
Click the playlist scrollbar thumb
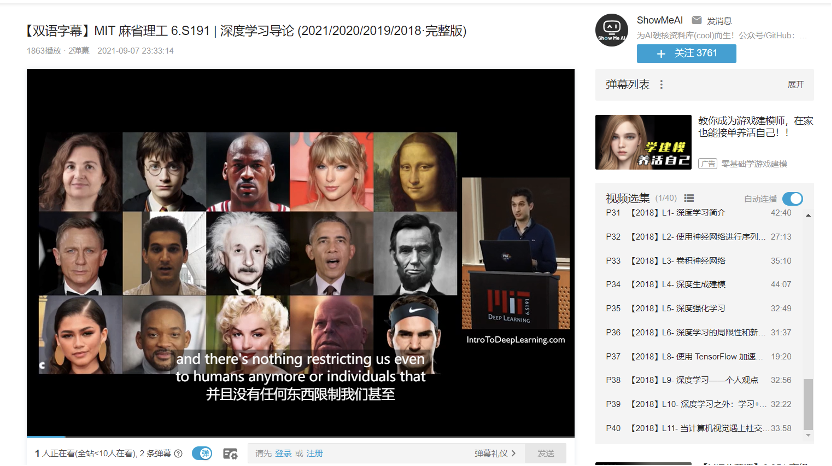(x=808, y=404)
